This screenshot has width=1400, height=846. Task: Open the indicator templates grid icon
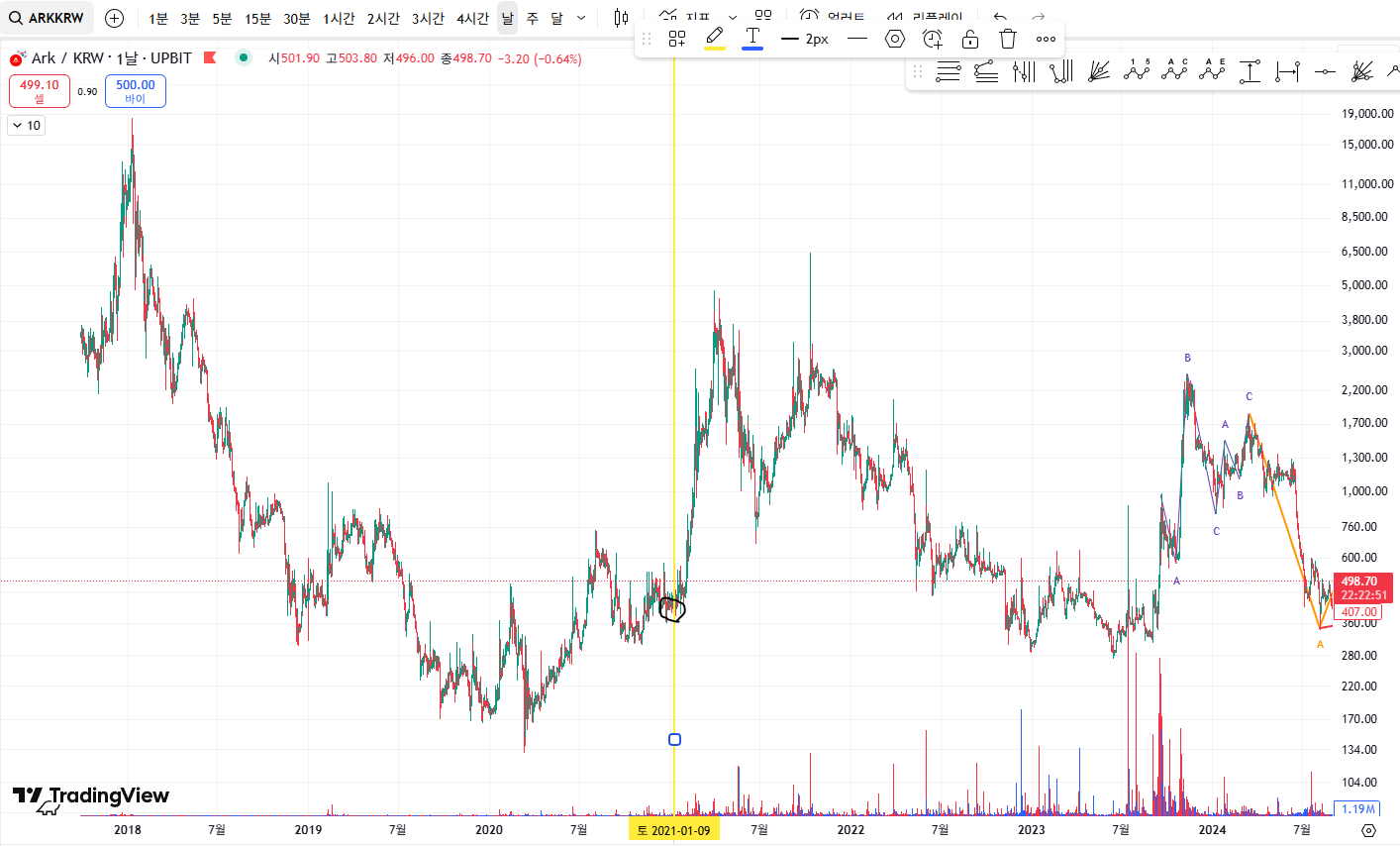762,15
